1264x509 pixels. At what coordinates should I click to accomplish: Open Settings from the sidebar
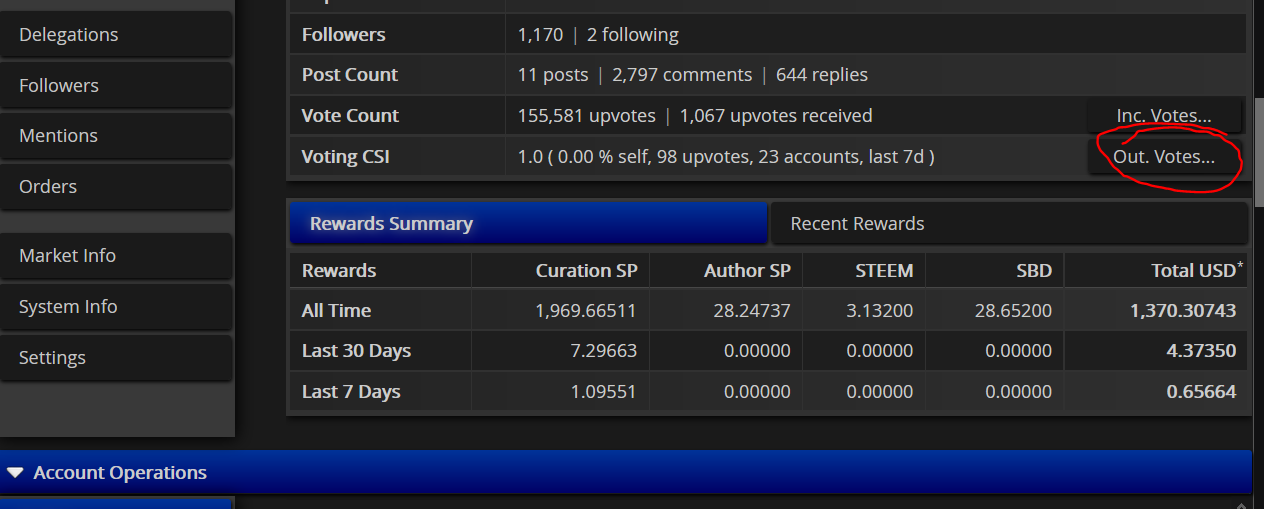click(116, 358)
